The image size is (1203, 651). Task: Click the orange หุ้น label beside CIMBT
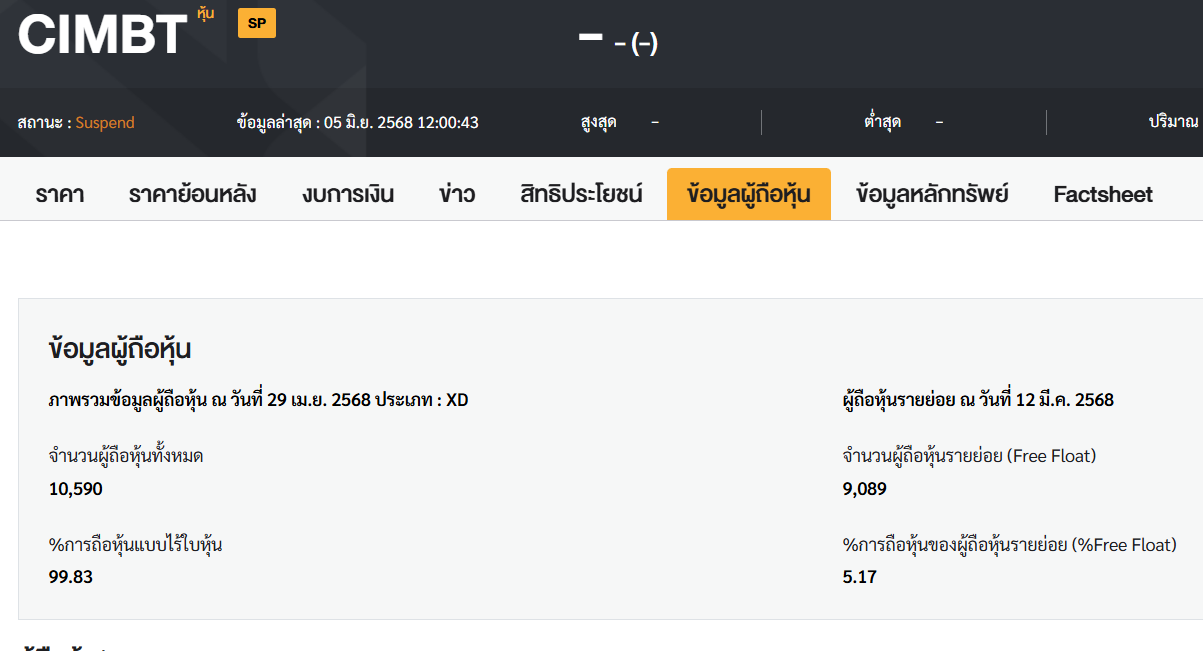click(206, 14)
